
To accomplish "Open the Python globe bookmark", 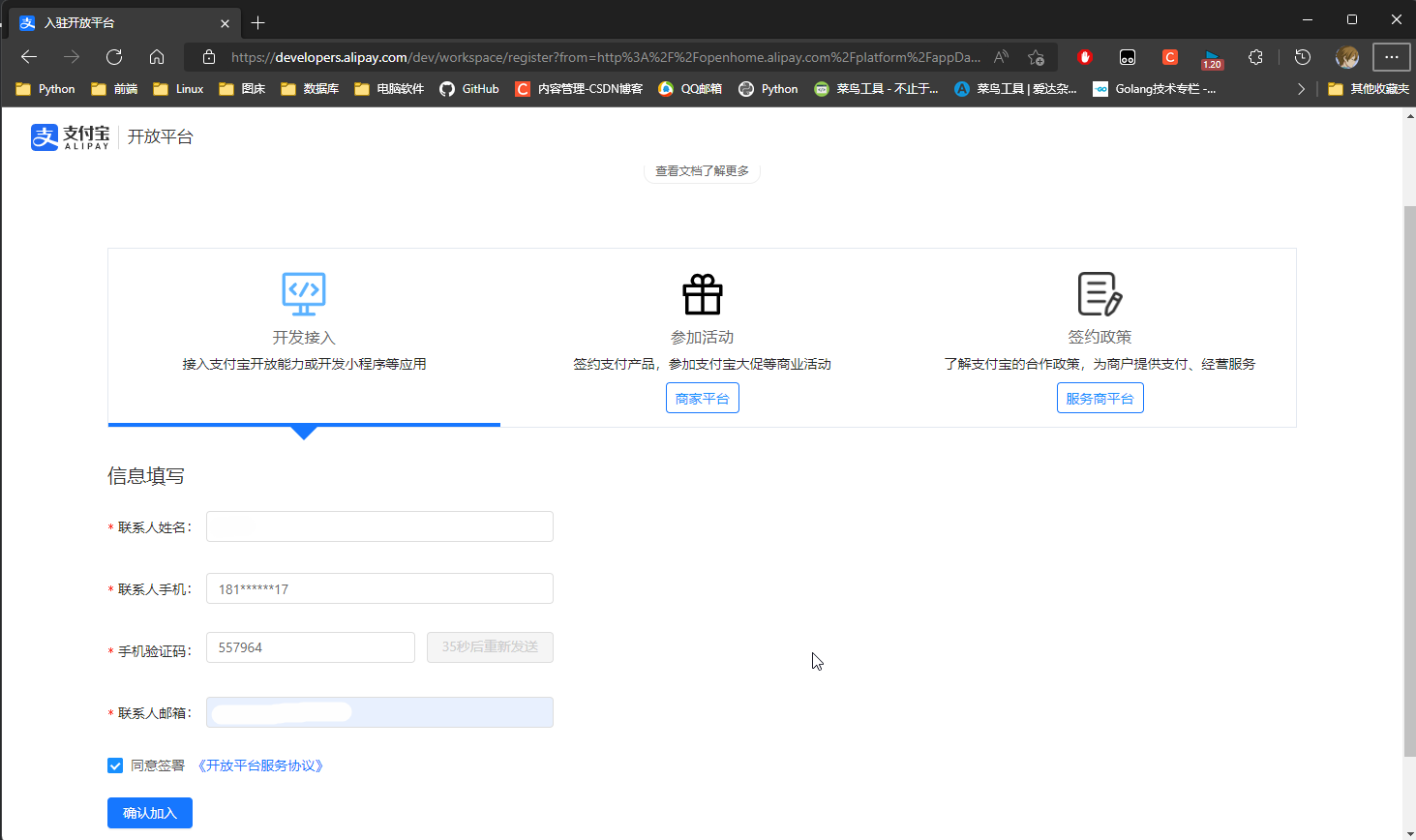I will point(768,89).
